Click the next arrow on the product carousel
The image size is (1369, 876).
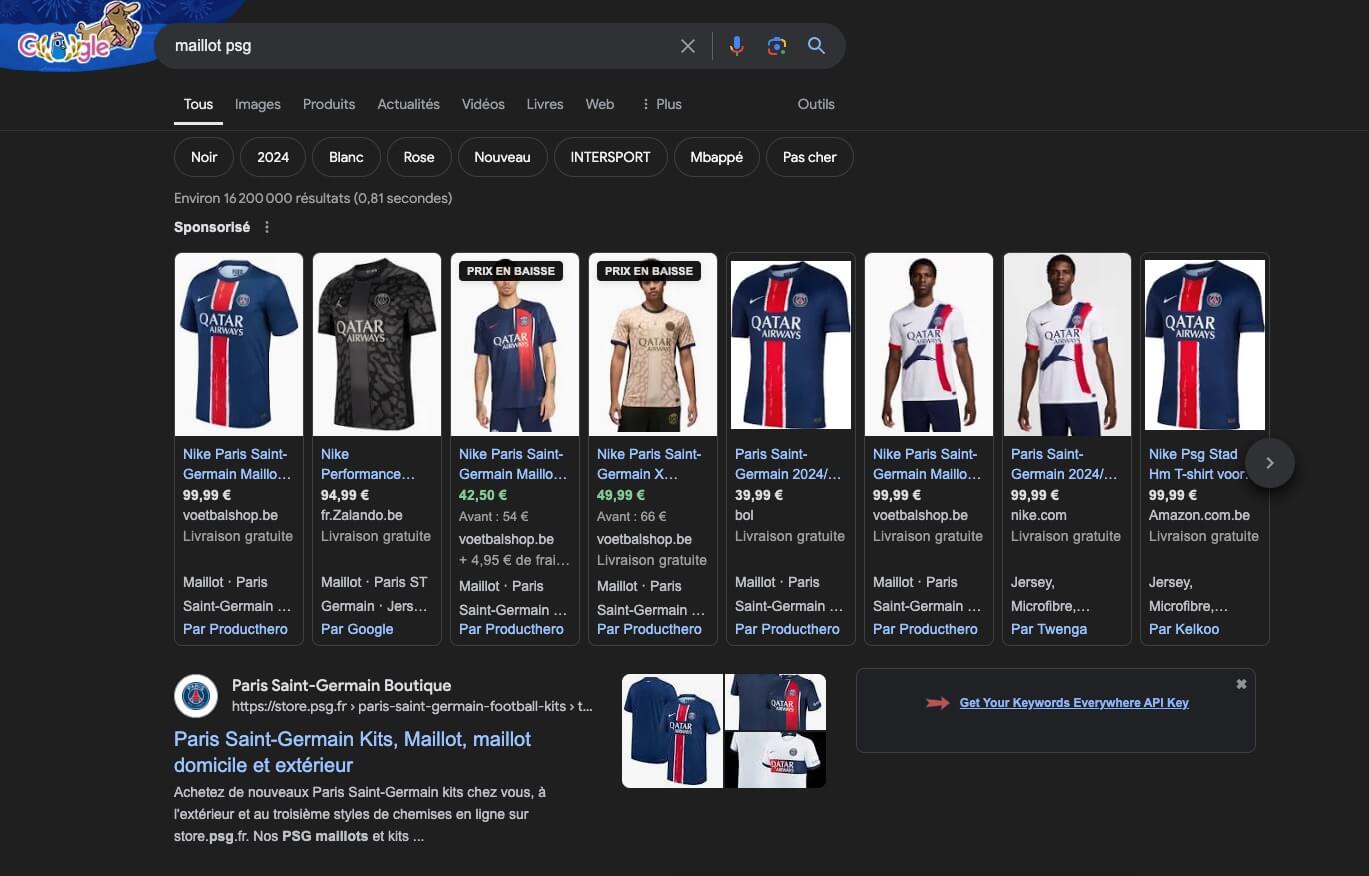pyautogui.click(x=1270, y=463)
